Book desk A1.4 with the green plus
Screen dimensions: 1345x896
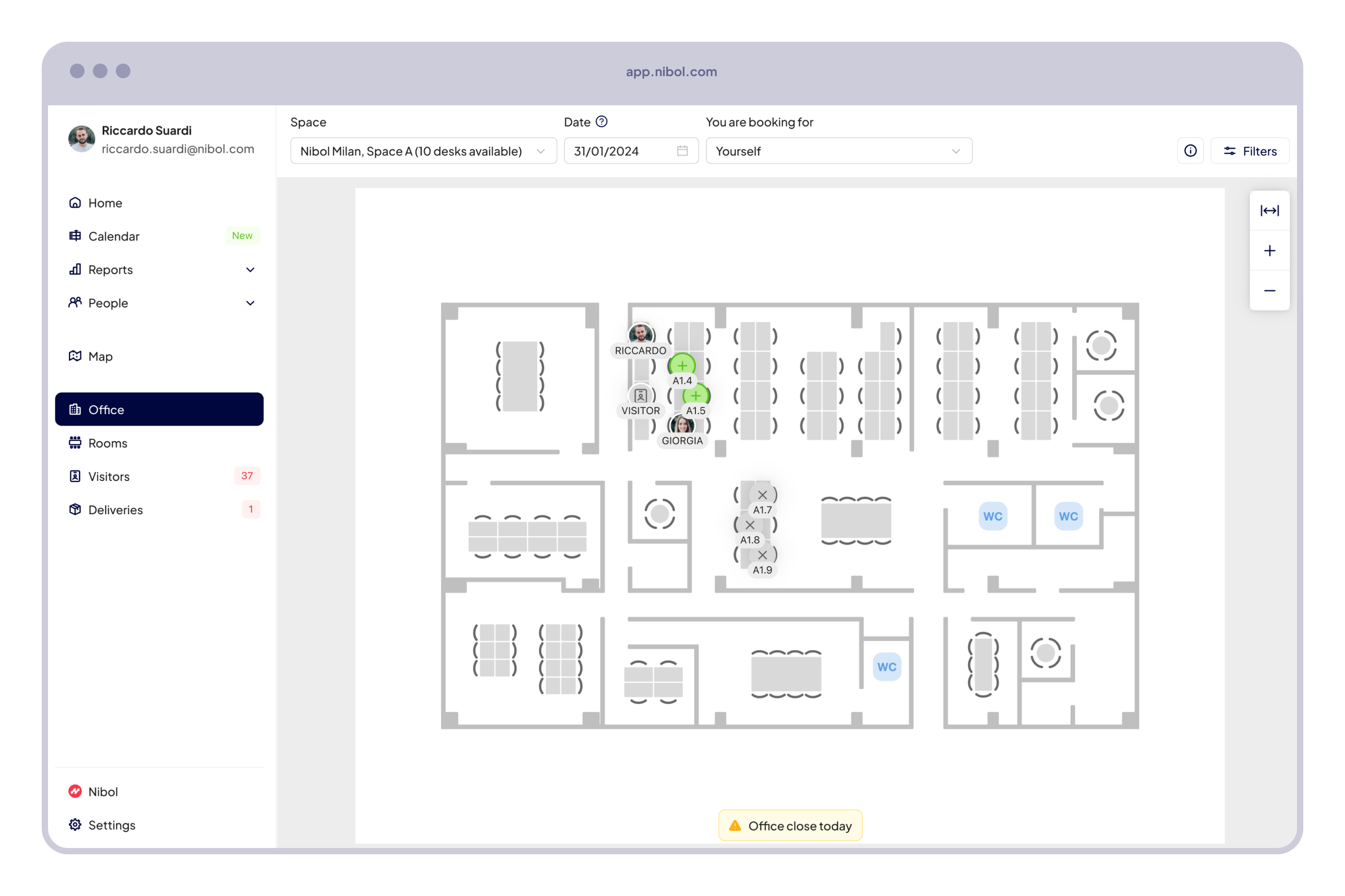pyautogui.click(x=682, y=365)
